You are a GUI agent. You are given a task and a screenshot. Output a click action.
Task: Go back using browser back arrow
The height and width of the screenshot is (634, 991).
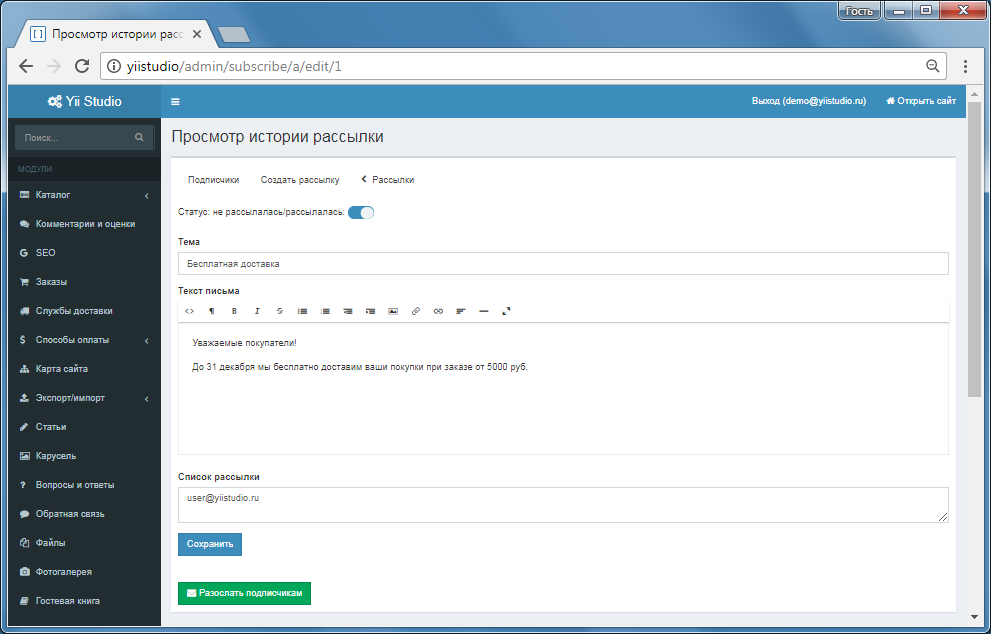26,66
